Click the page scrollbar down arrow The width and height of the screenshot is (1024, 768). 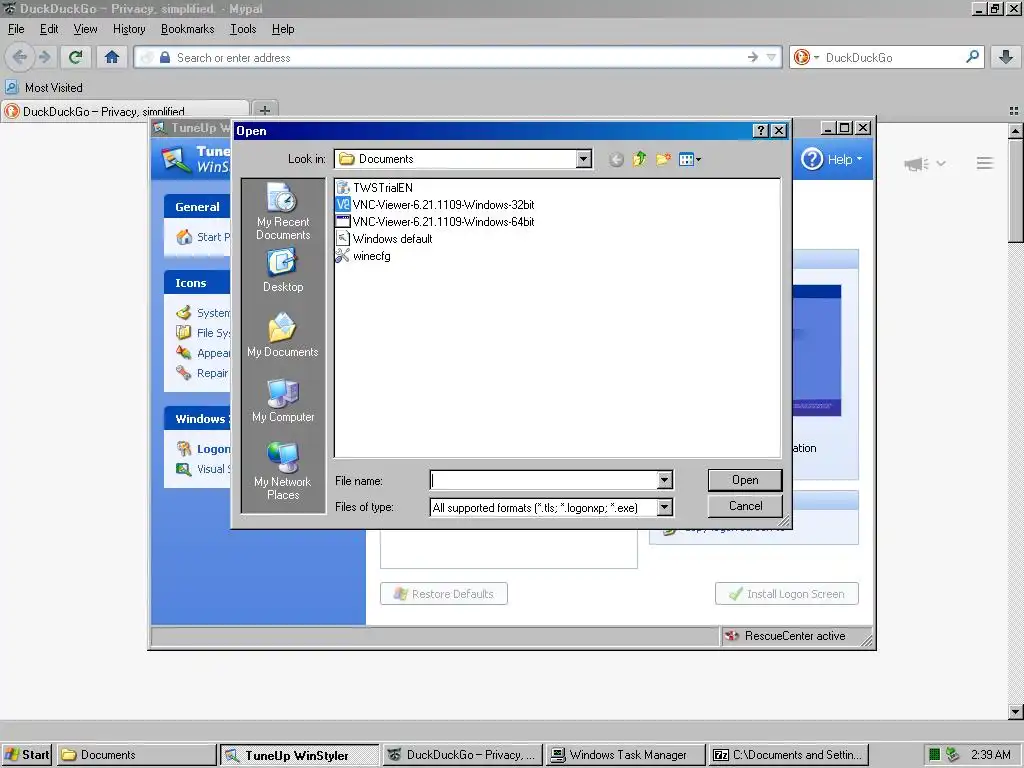point(1015,711)
